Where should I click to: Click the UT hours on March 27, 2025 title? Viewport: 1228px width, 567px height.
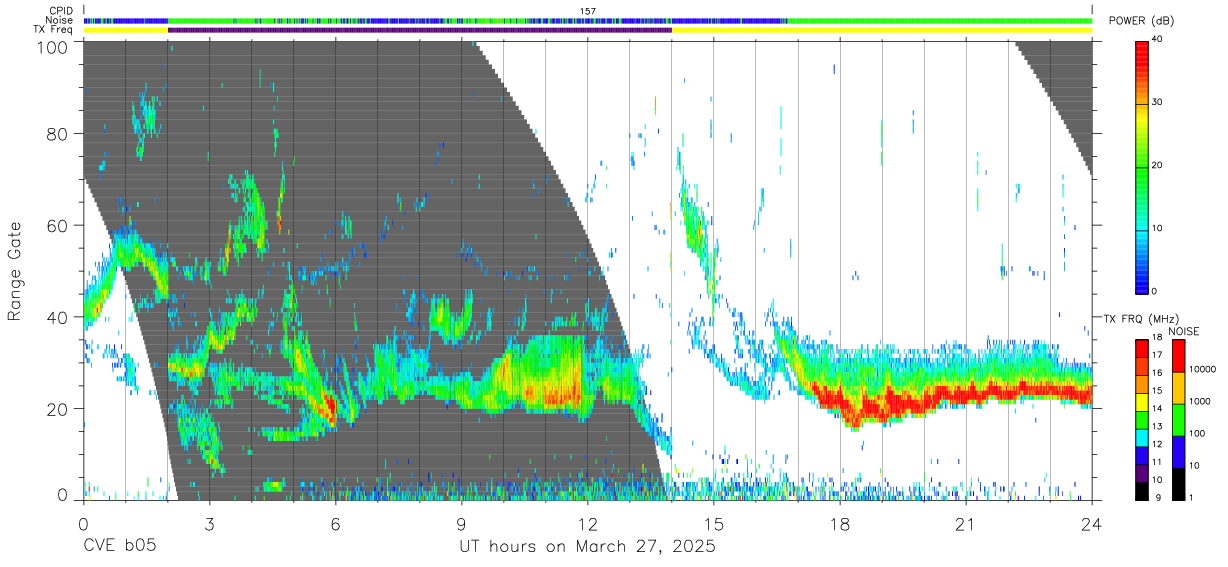[x=588, y=547]
